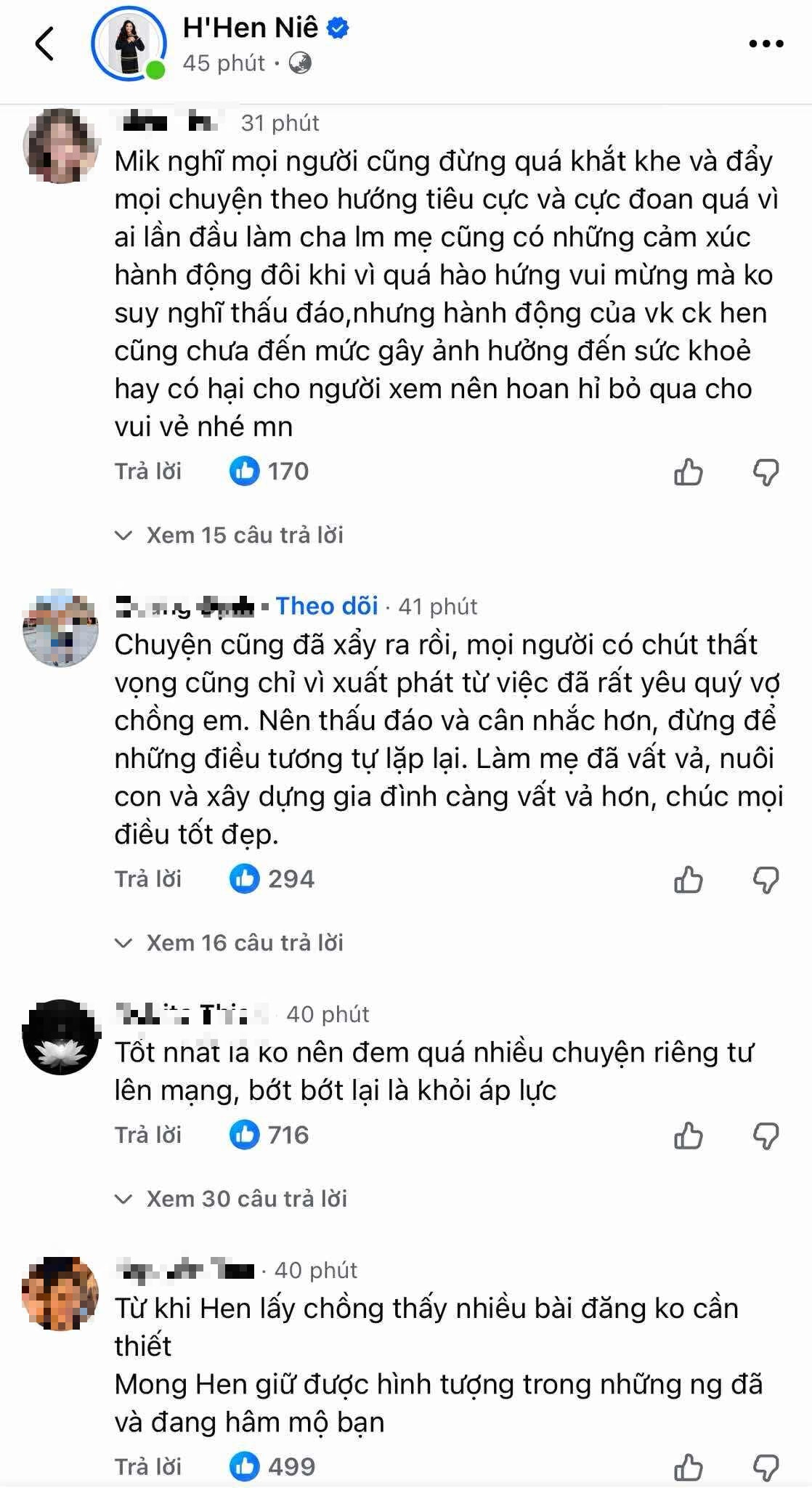The height and width of the screenshot is (1488, 812).
Task: Click the blue like reaction icon showing 716
Action: (x=247, y=1133)
